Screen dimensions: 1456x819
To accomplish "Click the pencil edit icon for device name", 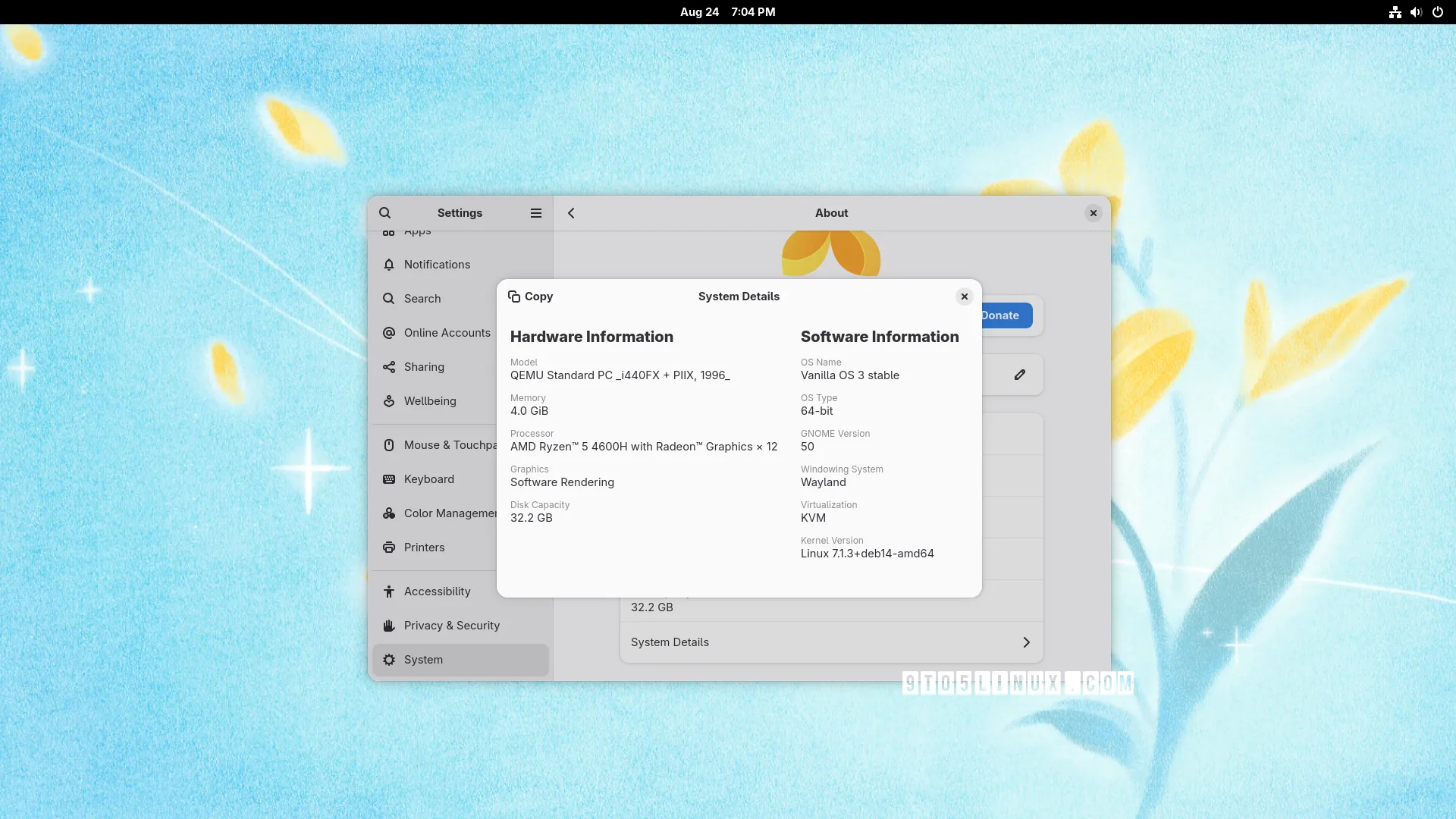I will pyautogui.click(x=1020, y=375).
